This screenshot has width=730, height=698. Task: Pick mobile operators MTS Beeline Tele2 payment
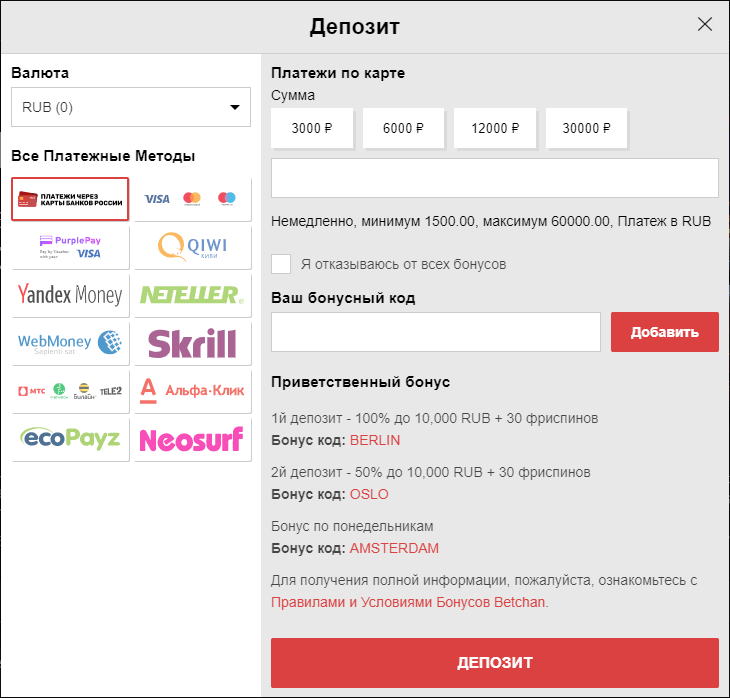[x=71, y=391]
